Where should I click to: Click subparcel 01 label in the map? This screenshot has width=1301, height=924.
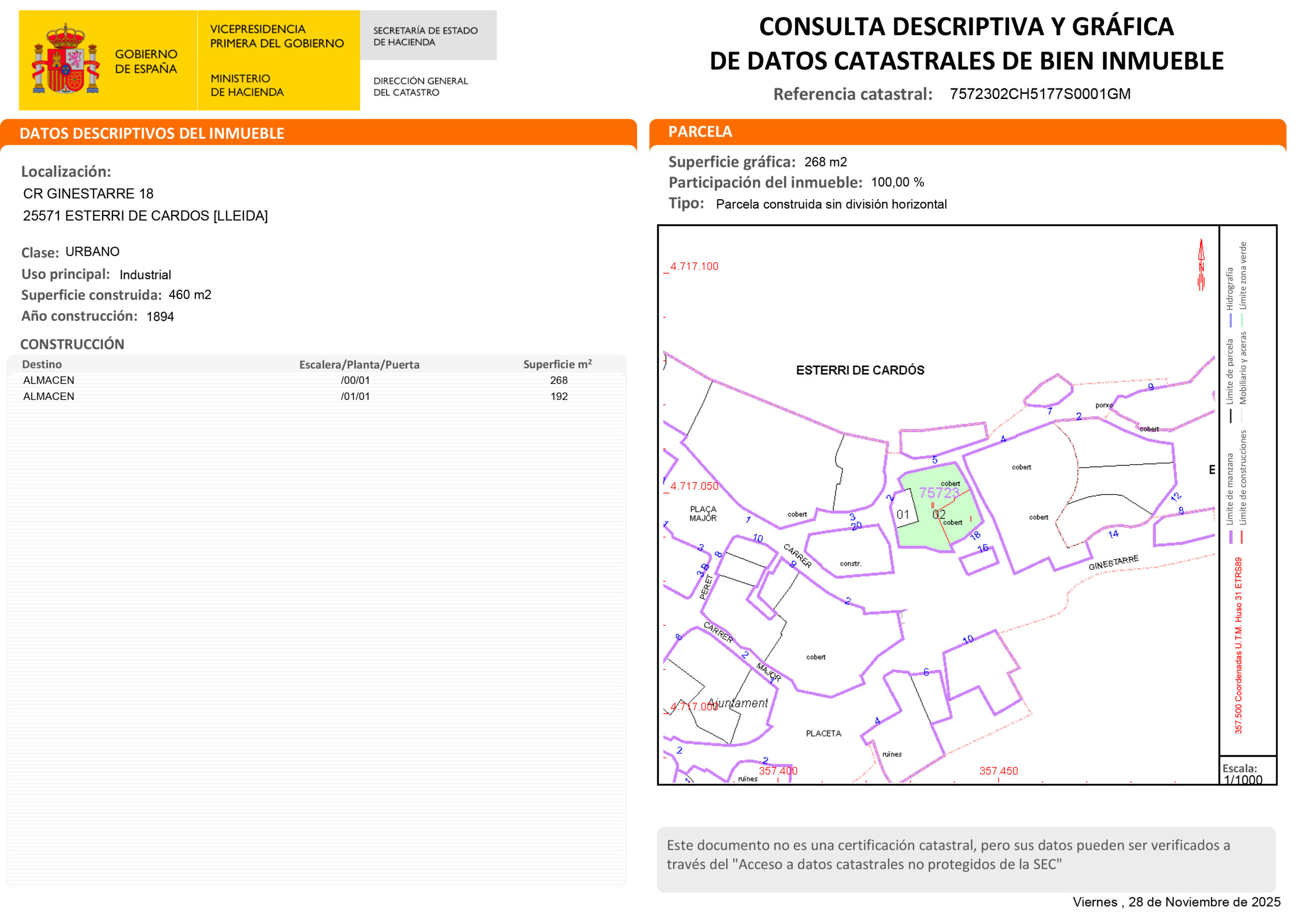902,515
